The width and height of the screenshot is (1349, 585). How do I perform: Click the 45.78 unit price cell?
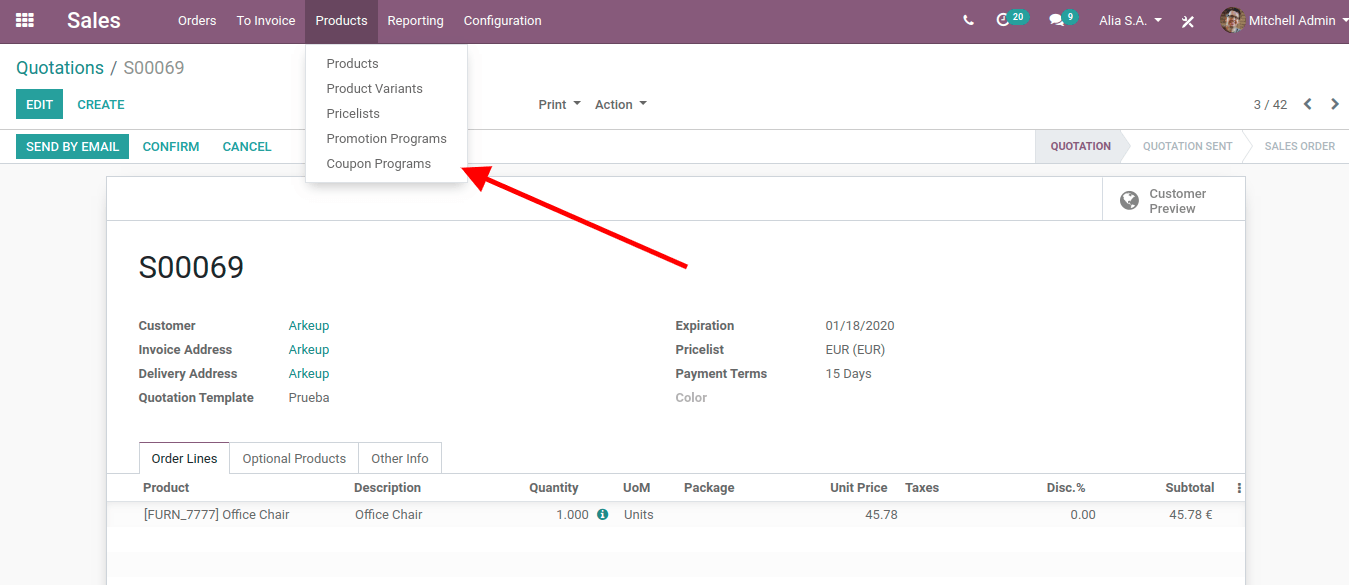coord(881,515)
